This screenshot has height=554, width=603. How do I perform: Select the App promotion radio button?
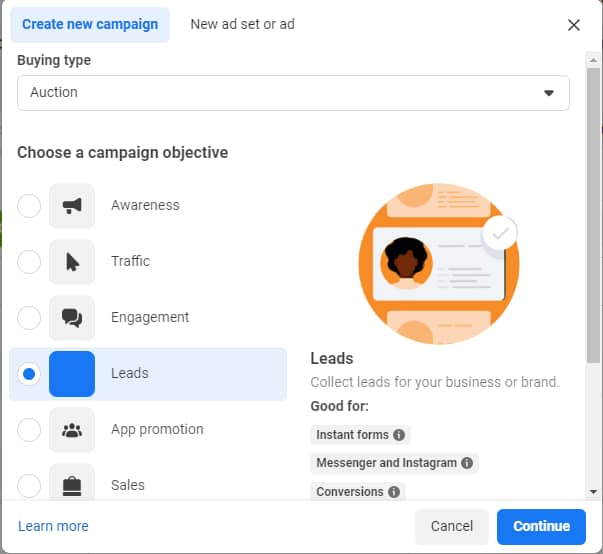tap(29, 430)
